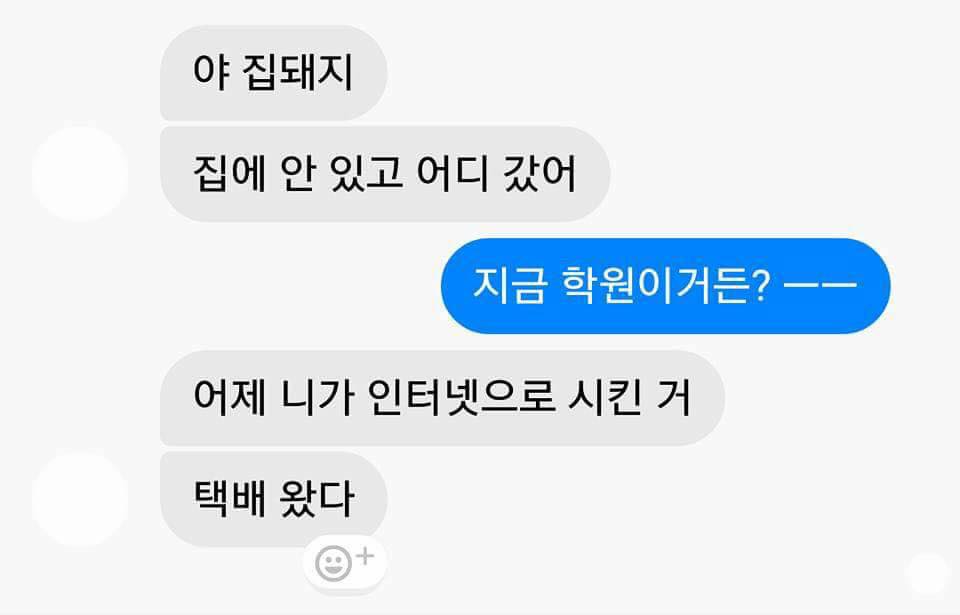Select the '야 집돼지' message bubble
The height and width of the screenshot is (615, 960).
[x=274, y=73]
